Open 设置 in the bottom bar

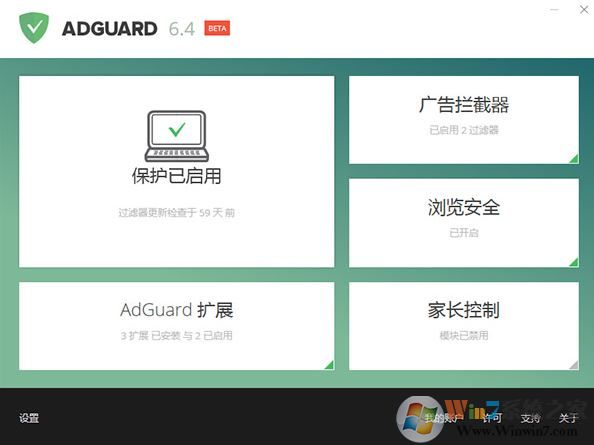coord(29,418)
